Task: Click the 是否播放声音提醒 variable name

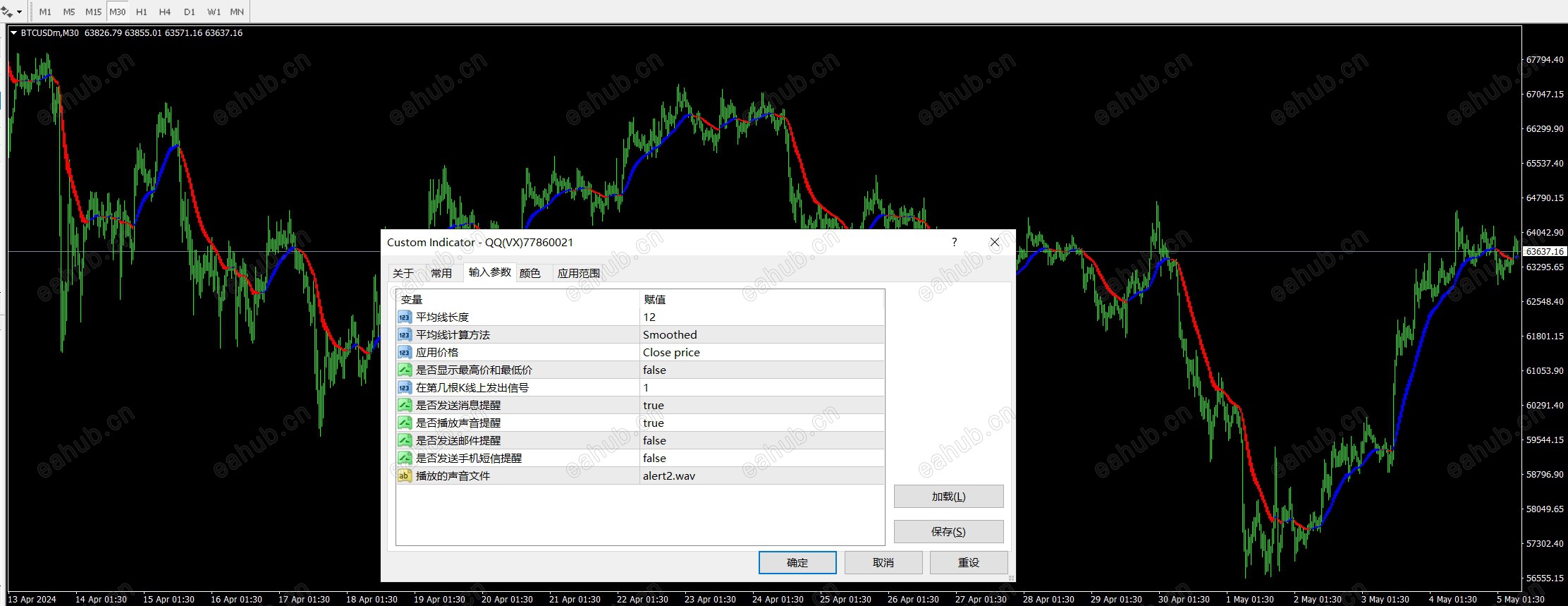Action: coord(458,423)
